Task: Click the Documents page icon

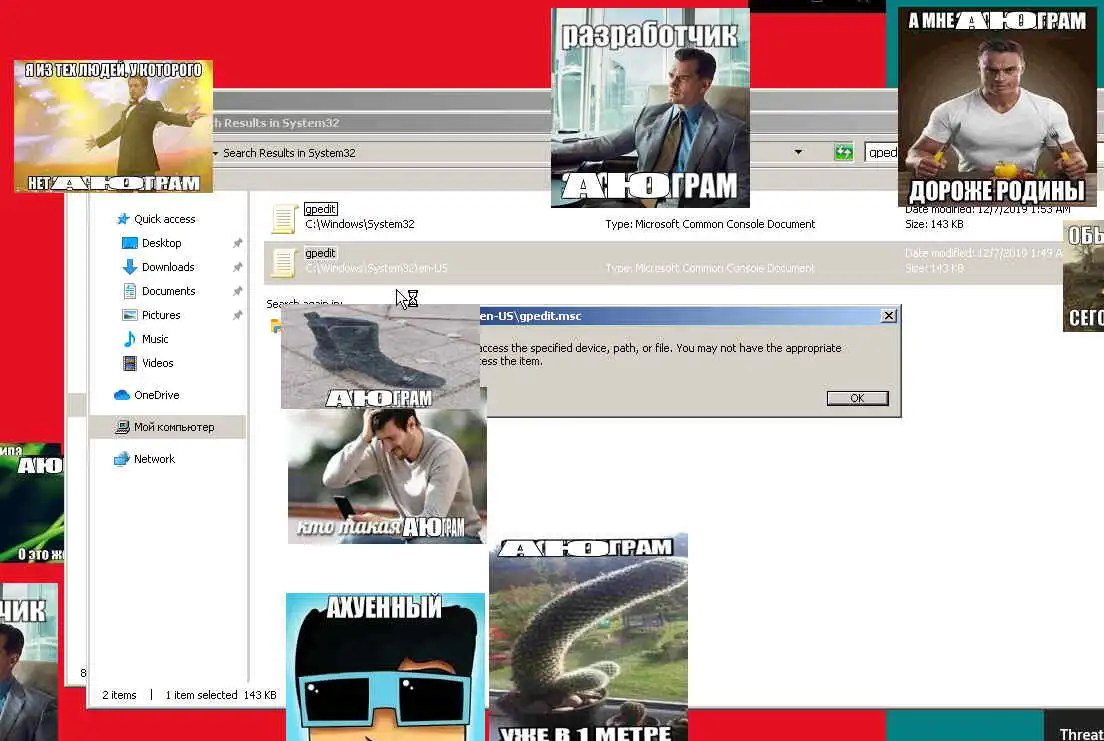Action: [x=130, y=291]
